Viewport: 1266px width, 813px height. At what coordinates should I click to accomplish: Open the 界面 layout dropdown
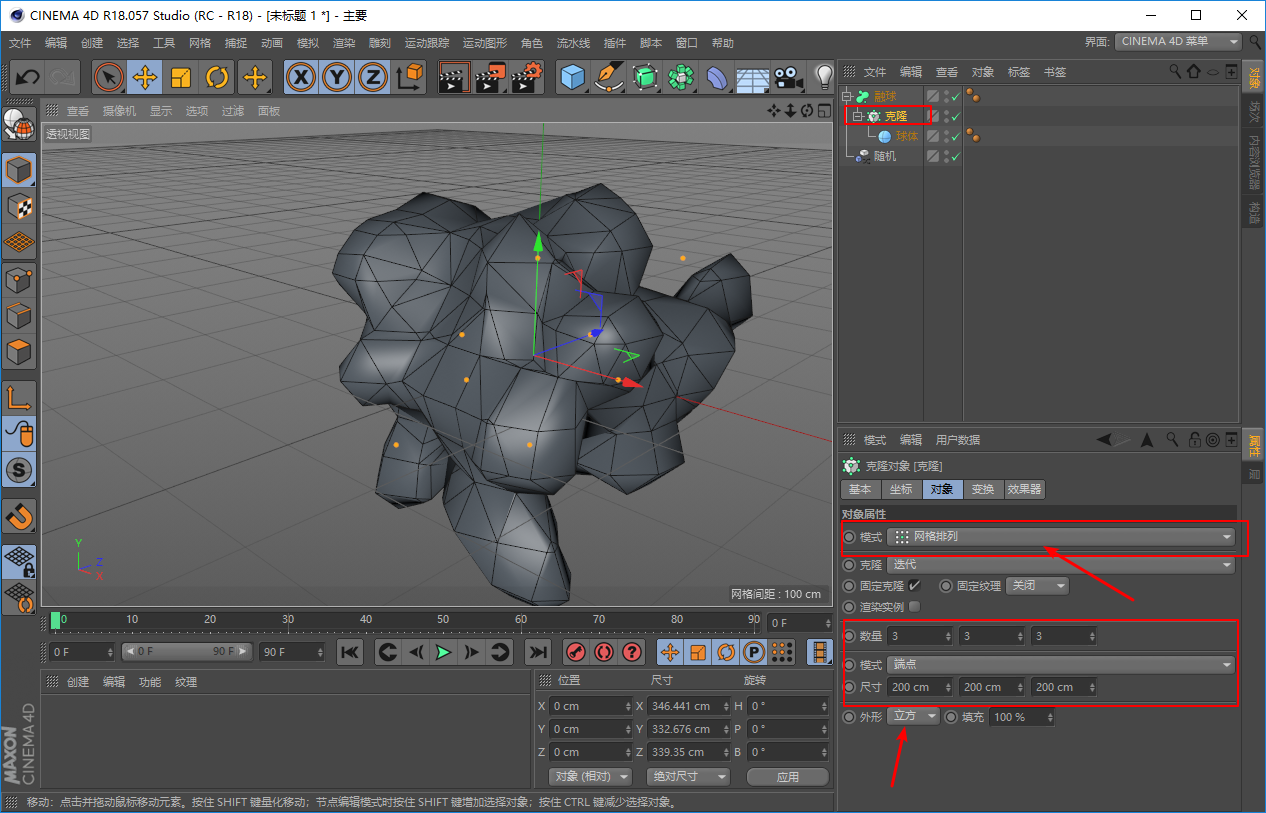[1179, 42]
